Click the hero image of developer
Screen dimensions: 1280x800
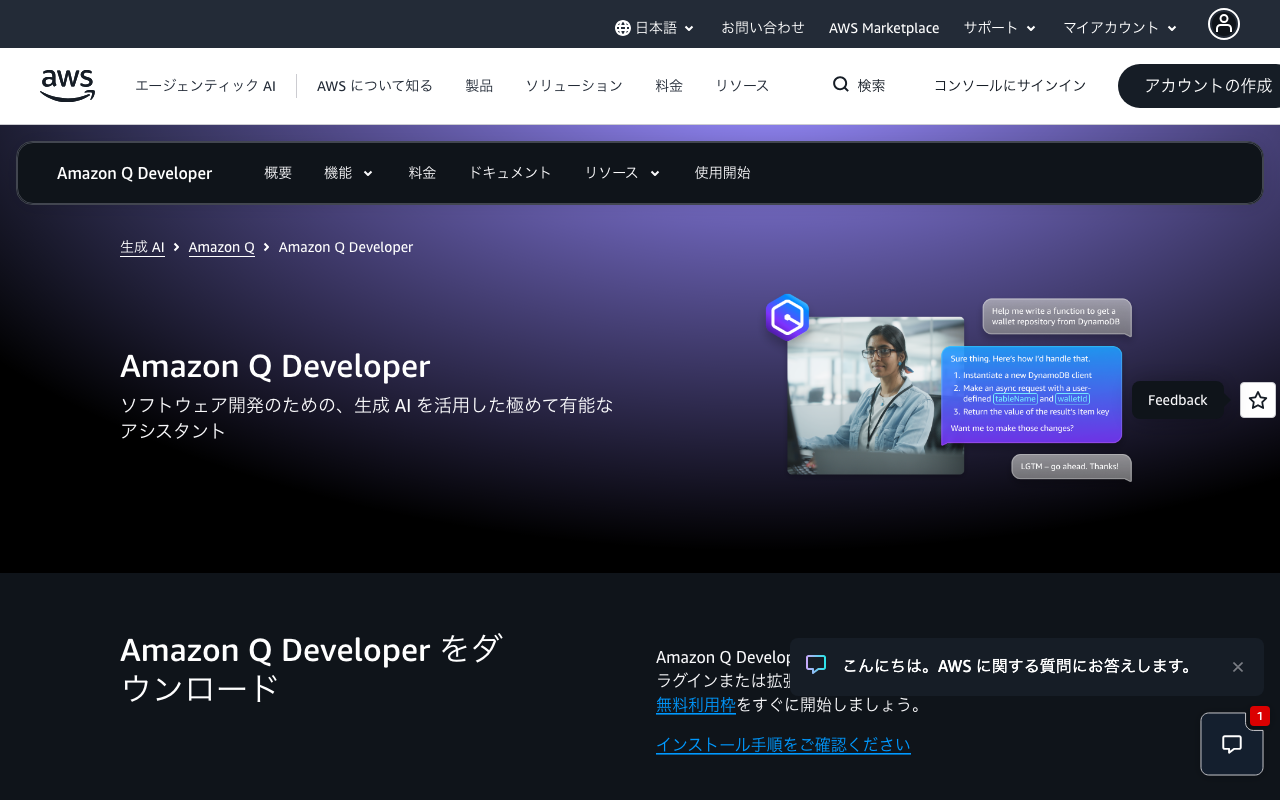(875, 395)
